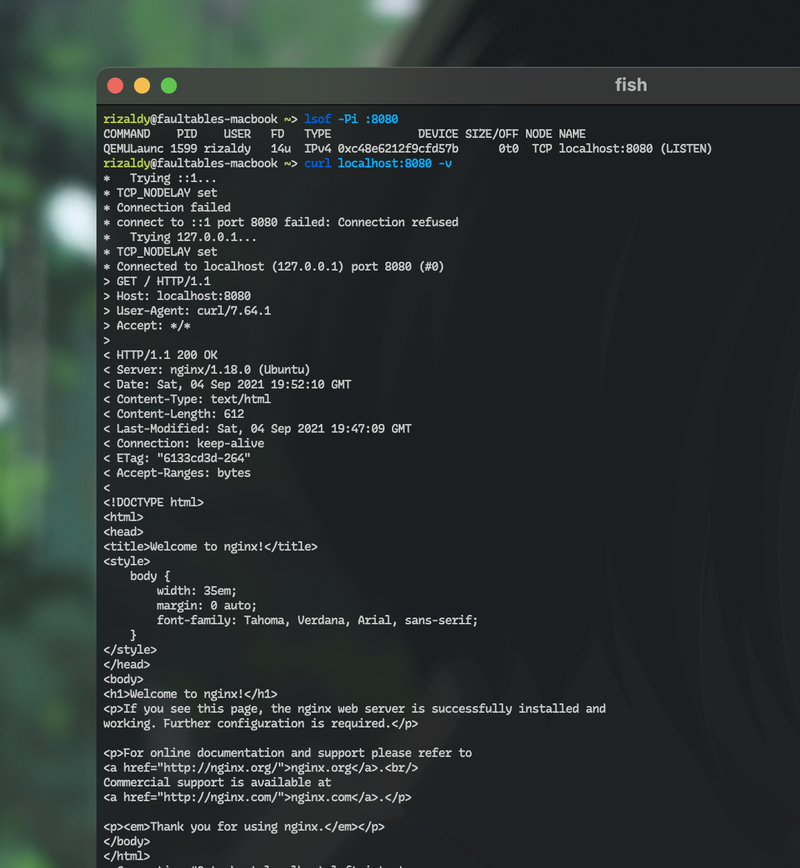The image size is (800, 868).
Task: Click the '<!DOCTYPE html>' line
Action: point(153,502)
